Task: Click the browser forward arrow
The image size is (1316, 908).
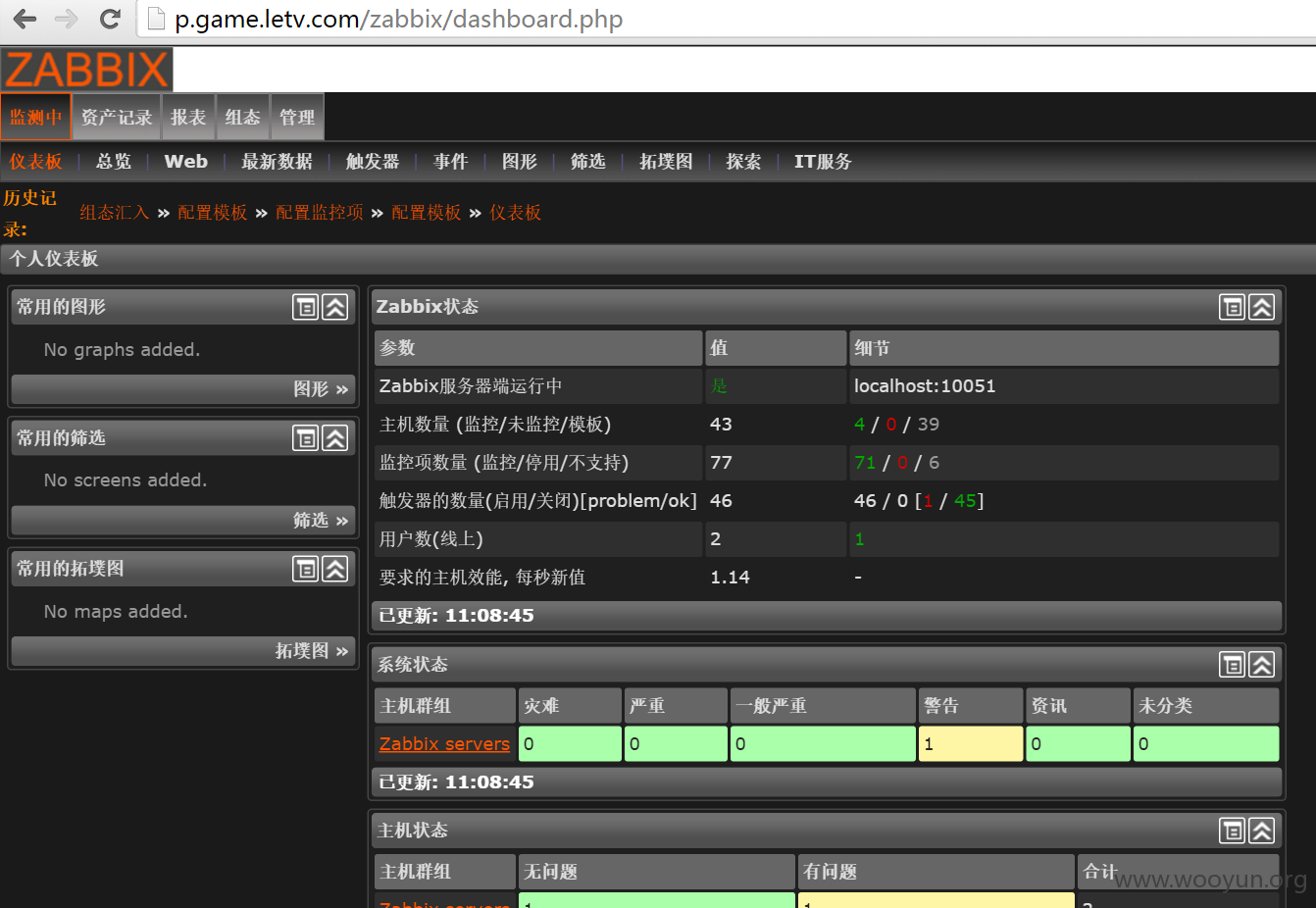Action: [67, 19]
